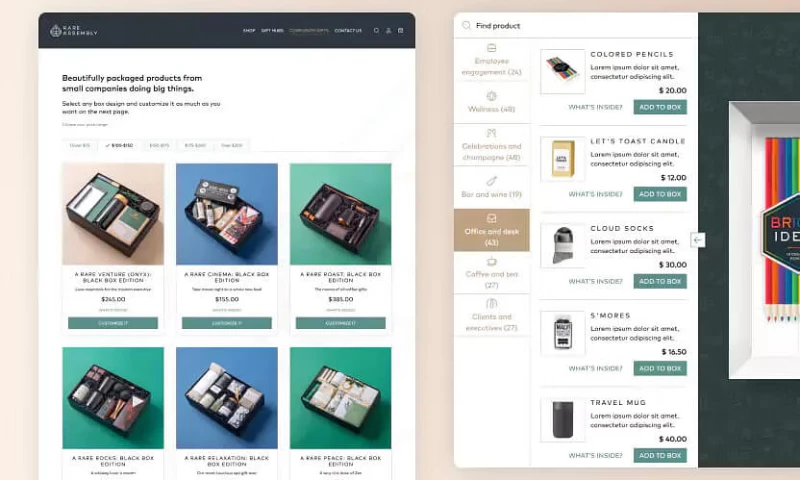Open the SHOP menu item
The height and width of the screenshot is (480, 800).
tap(249, 31)
